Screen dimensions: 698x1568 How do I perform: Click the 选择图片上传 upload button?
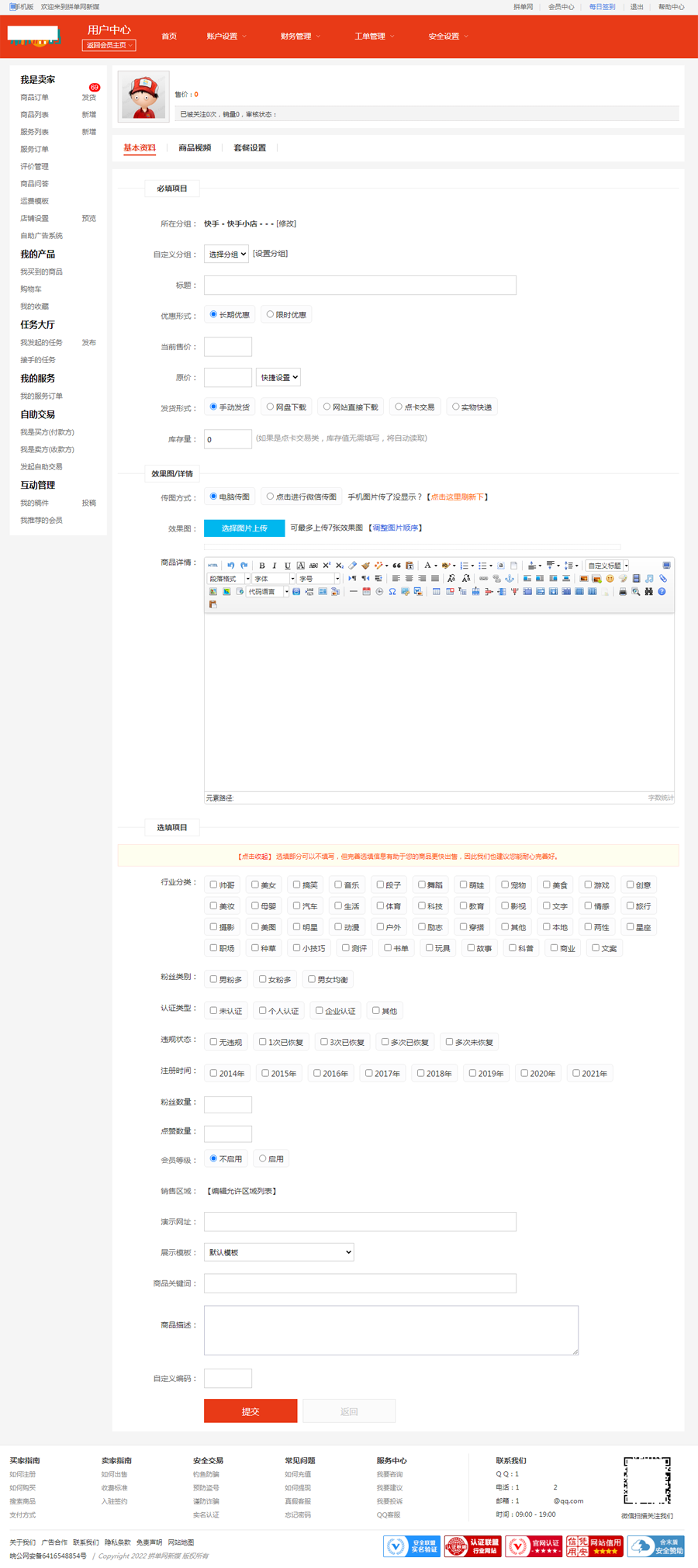244,528
